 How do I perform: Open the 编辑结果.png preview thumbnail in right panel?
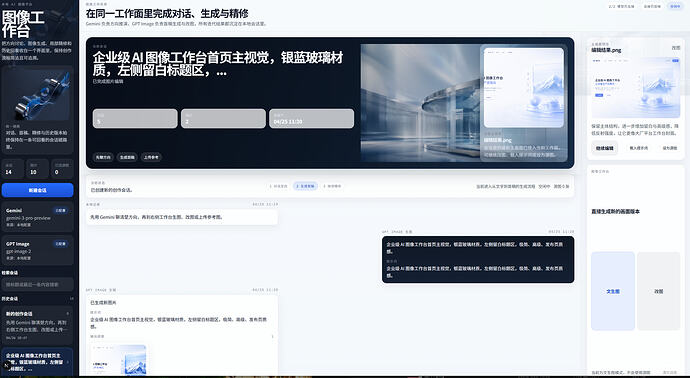tap(635, 87)
